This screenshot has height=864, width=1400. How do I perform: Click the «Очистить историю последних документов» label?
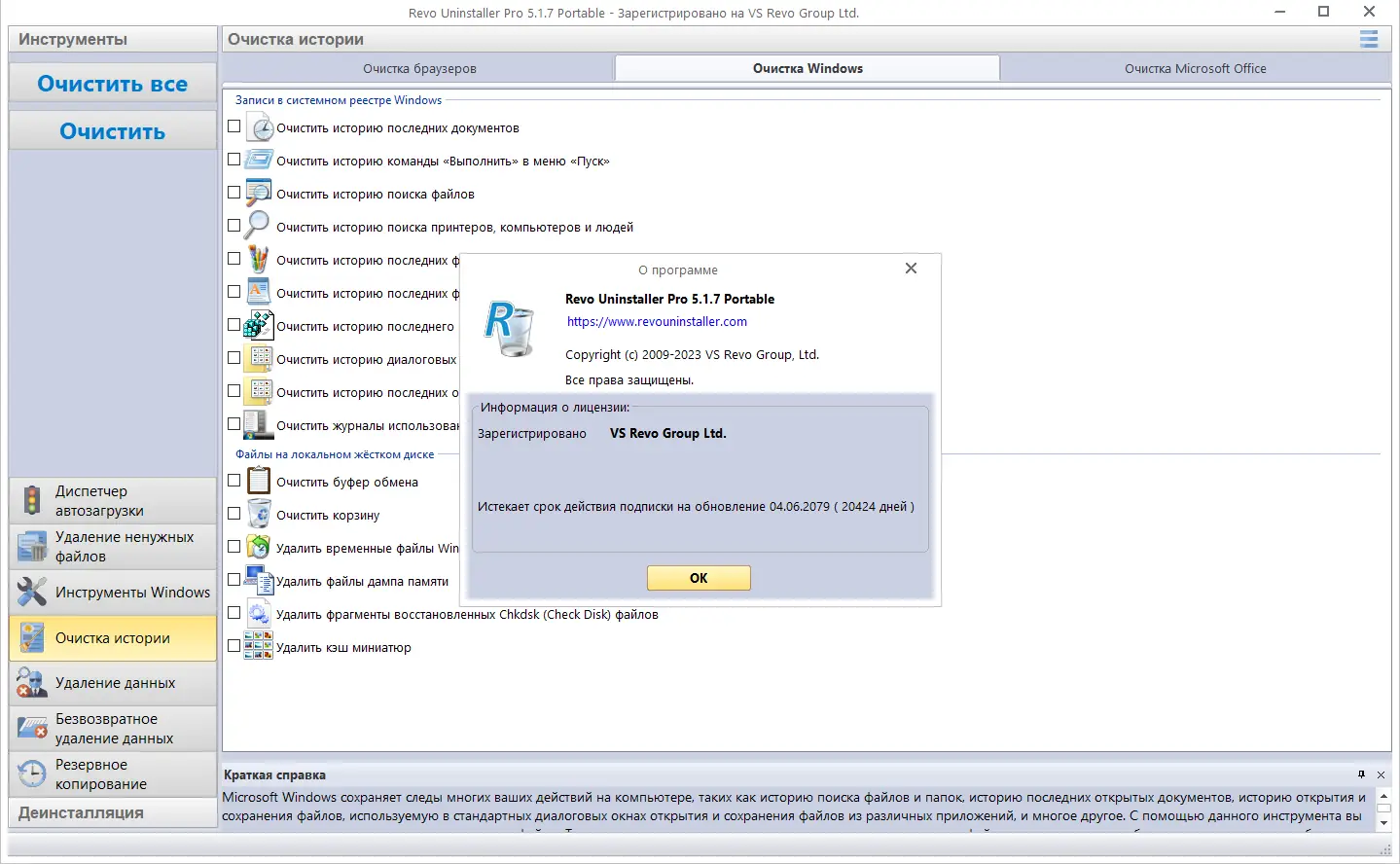click(398, 128)
